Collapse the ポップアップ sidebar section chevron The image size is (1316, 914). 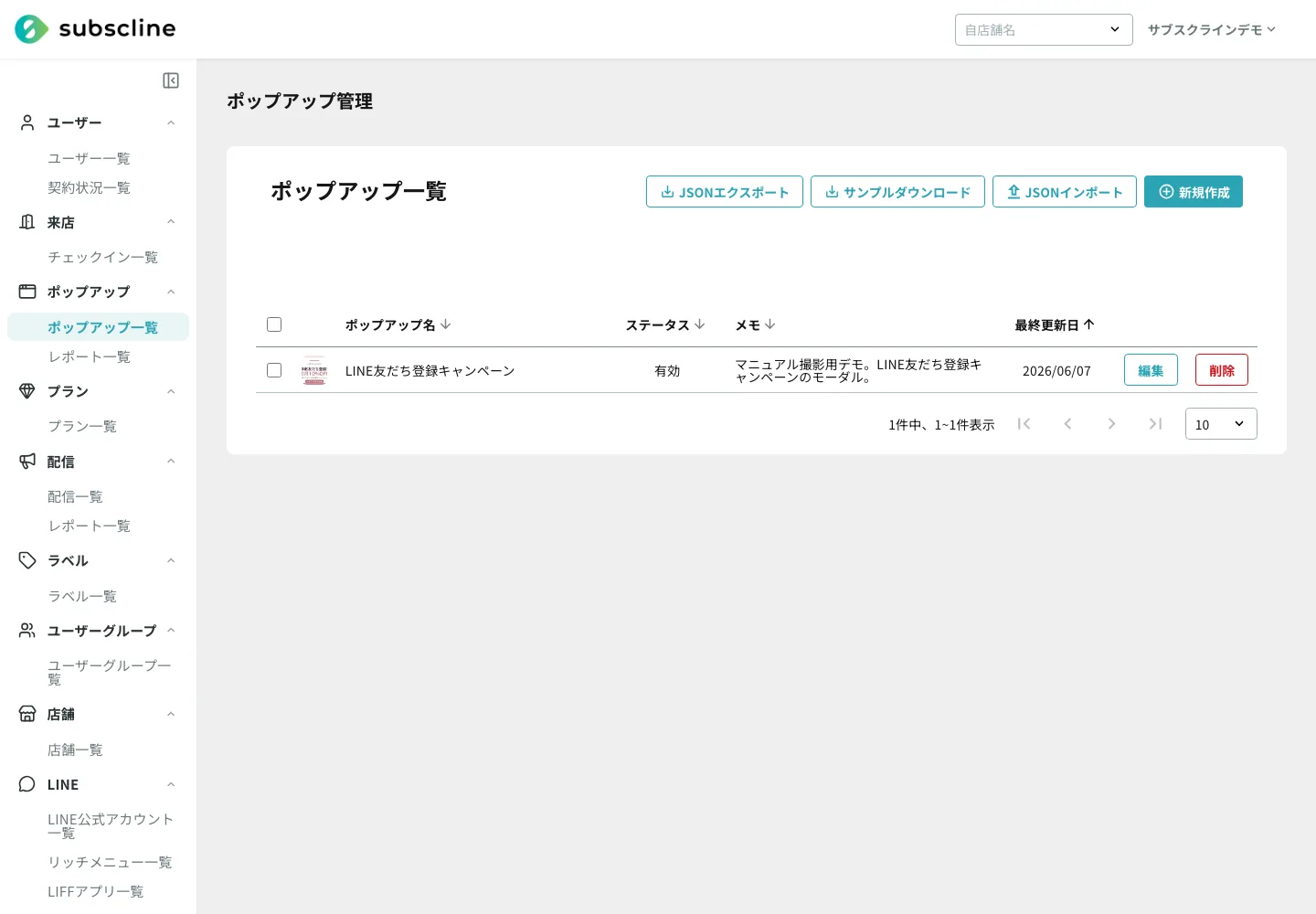click(171, 292)
